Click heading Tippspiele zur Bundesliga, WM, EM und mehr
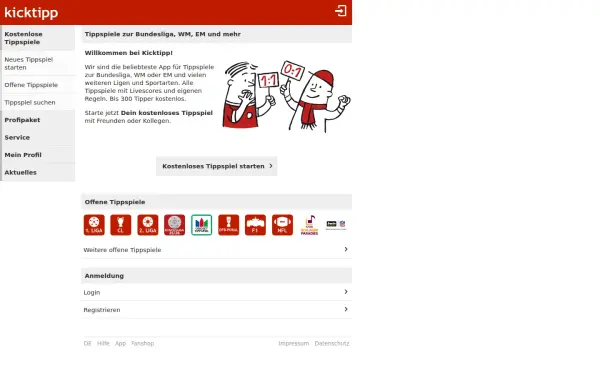Image resolution: width=600 pixels, height=375 pixels. pos(163,34)
